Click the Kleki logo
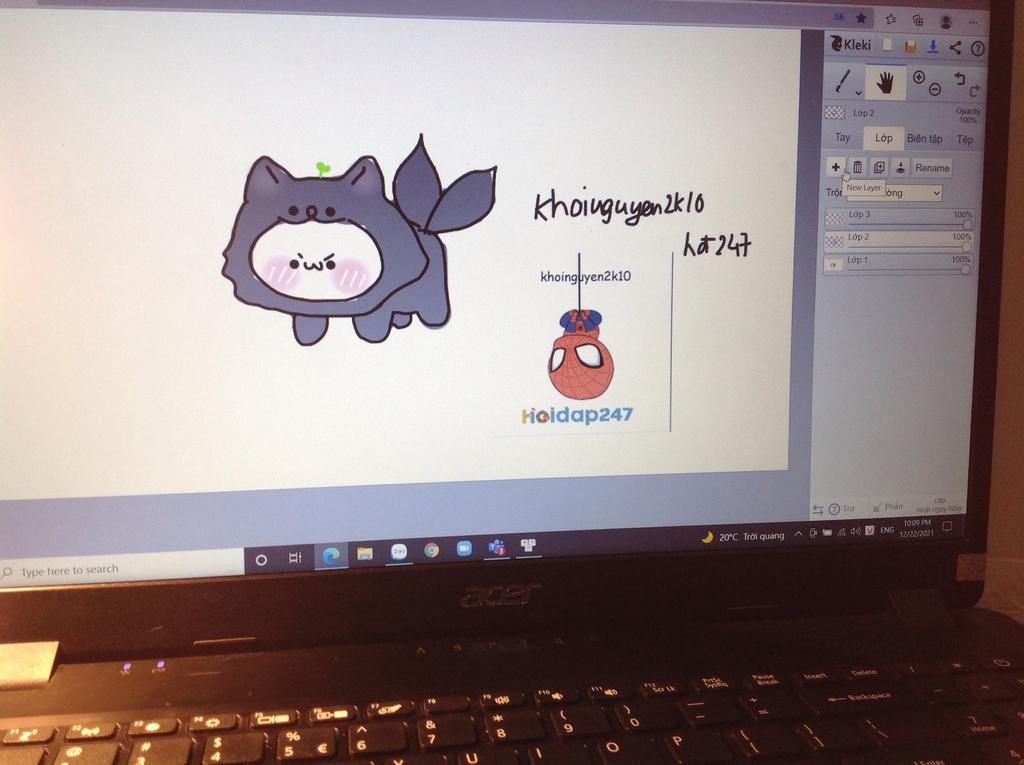 pos(850,44)
